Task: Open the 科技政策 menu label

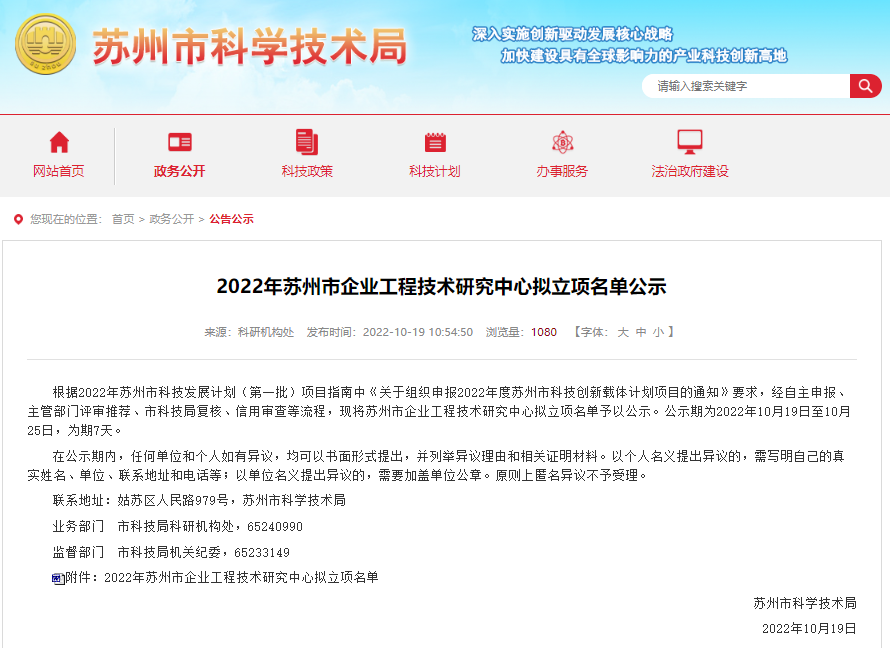Action: coord(307,171)
